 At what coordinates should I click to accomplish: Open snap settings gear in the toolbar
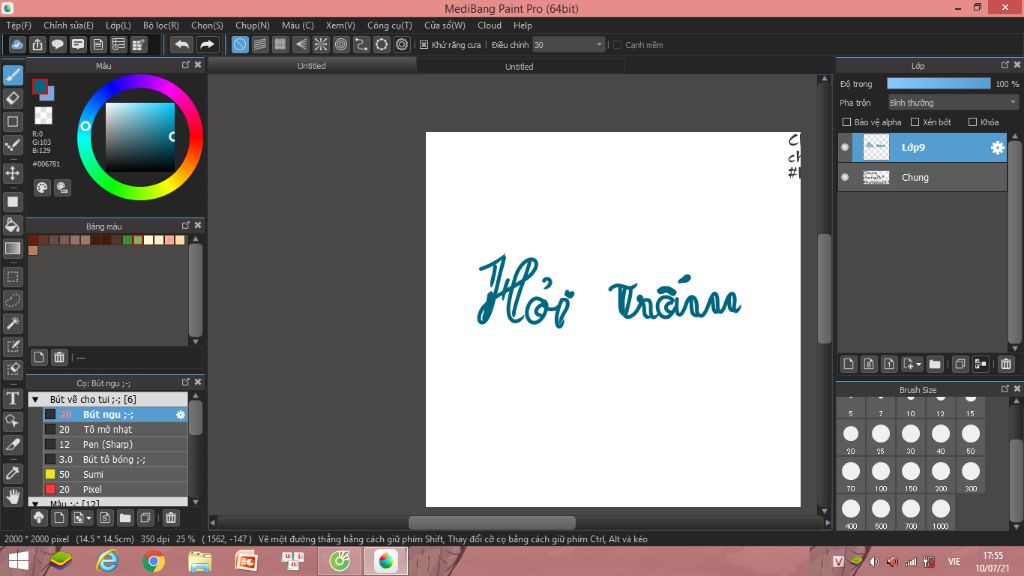pos(402,44)
